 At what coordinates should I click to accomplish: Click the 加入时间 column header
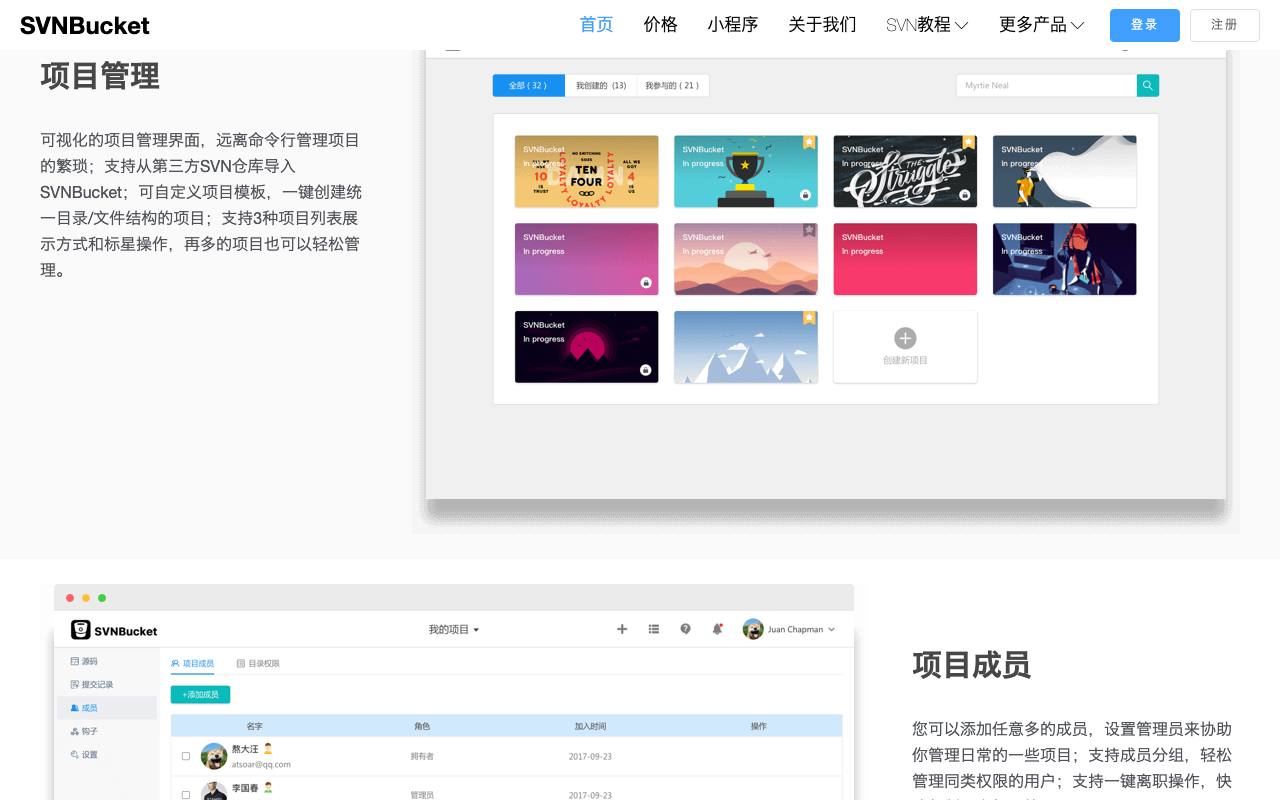[x=590, y=726]
